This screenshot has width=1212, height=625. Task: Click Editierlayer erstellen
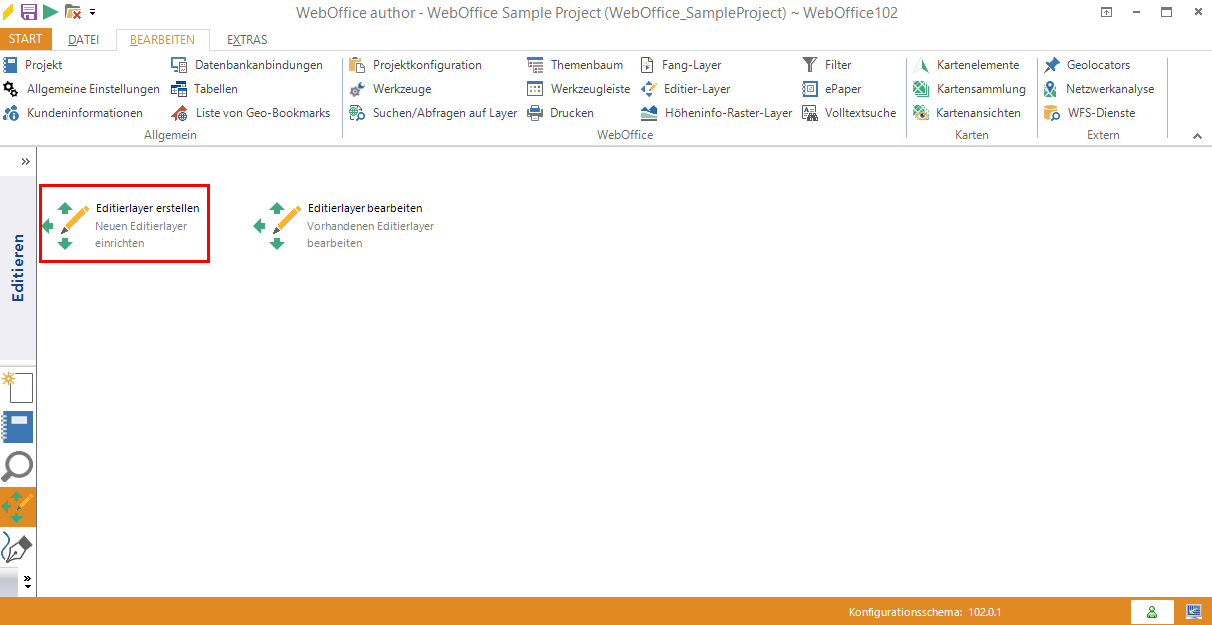point(124,224)
